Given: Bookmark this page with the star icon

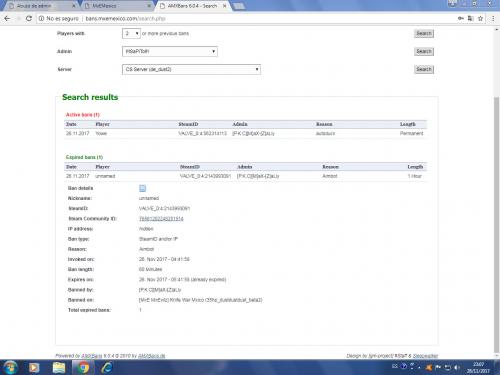Looking at the screenshot, I should pos(480,18).
